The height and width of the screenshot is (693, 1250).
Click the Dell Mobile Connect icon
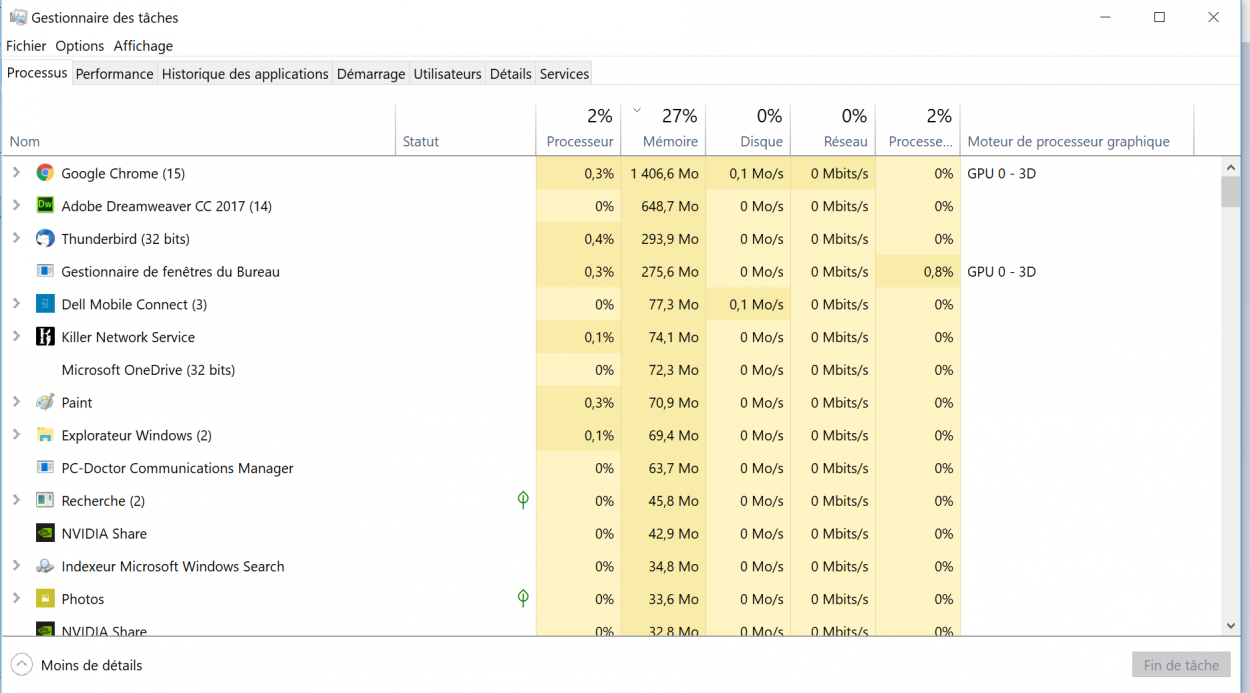coord(45,304)
